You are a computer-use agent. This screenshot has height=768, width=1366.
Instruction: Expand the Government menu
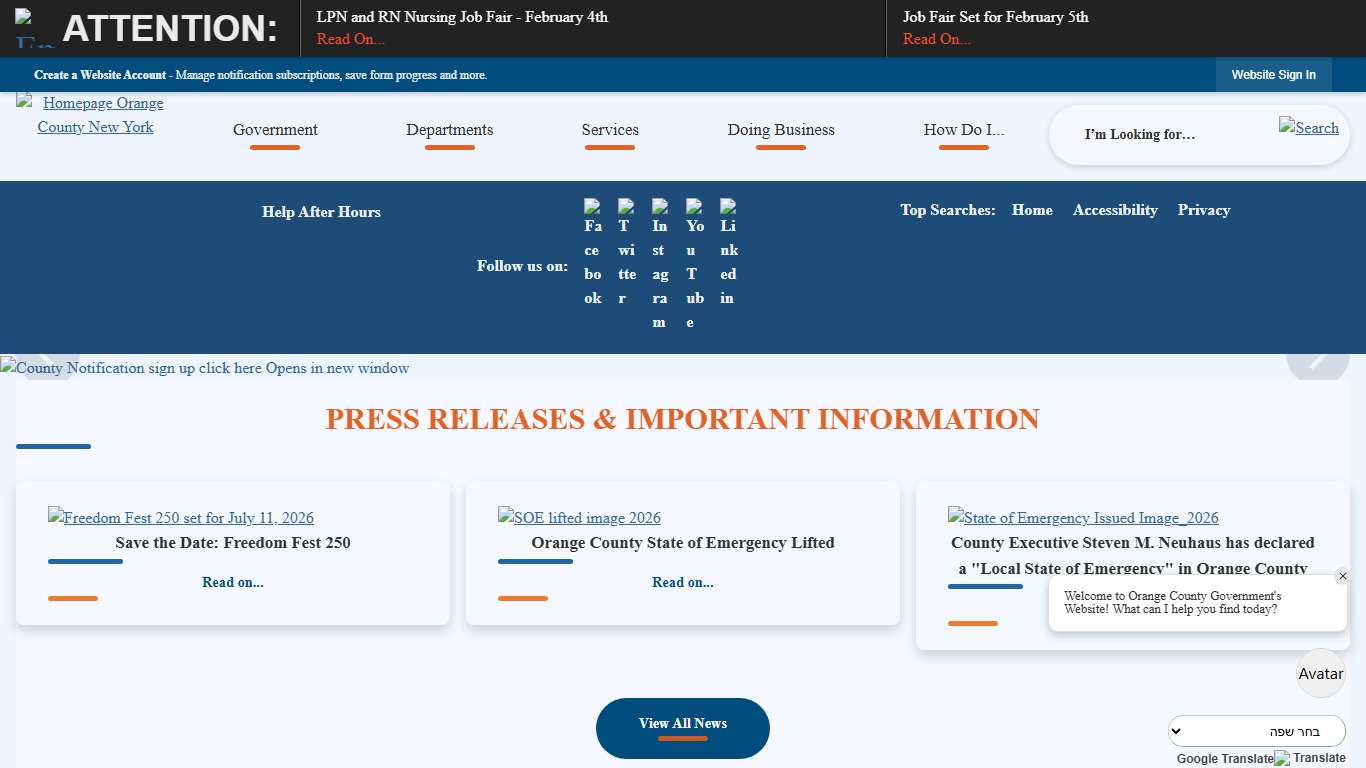(x=275, y=130)
